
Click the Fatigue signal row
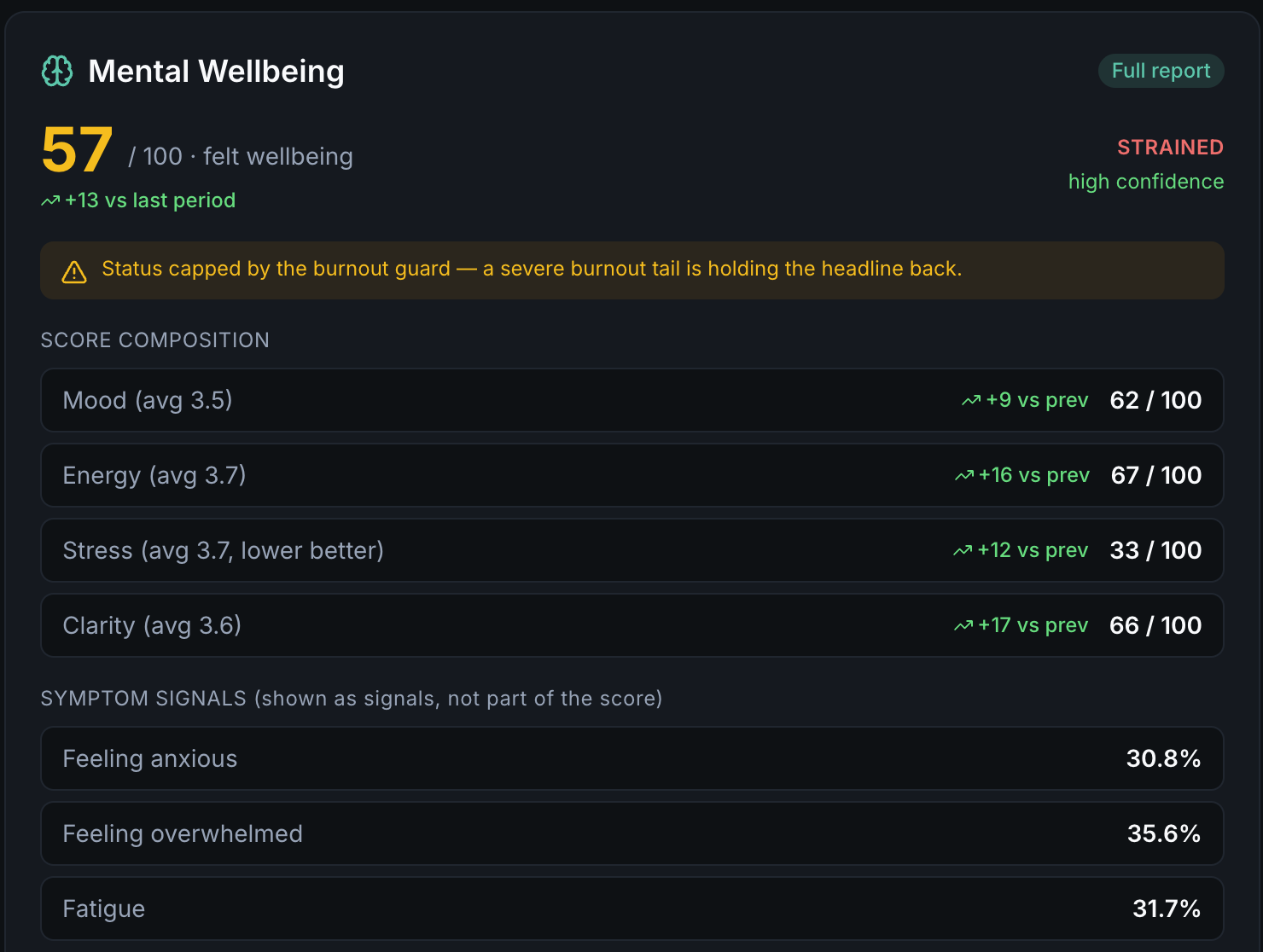pyautogui.click(x=632, y=908)
